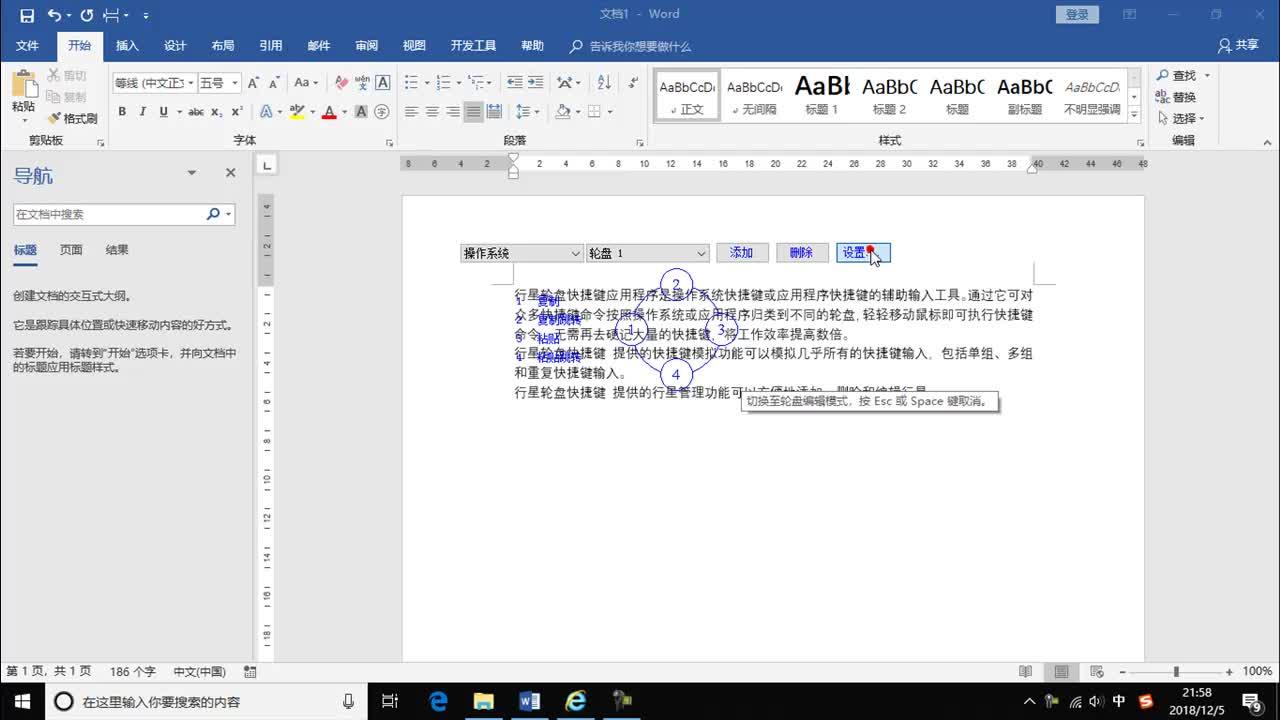This screenshot has width=1280, height=720.
Task: Click the 登录 (Sign in) button
Action: tap(1077, 15)
